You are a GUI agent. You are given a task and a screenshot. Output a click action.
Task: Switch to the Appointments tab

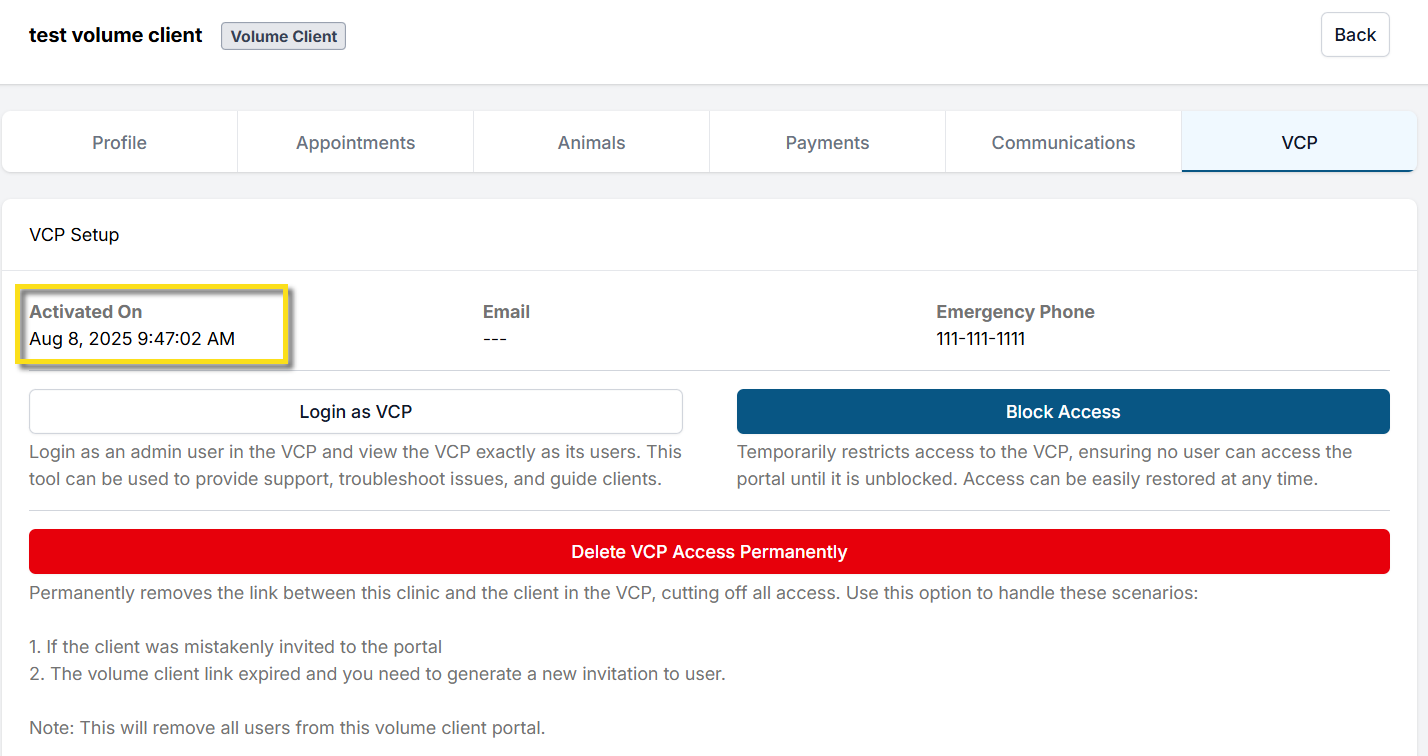point(355,143)
